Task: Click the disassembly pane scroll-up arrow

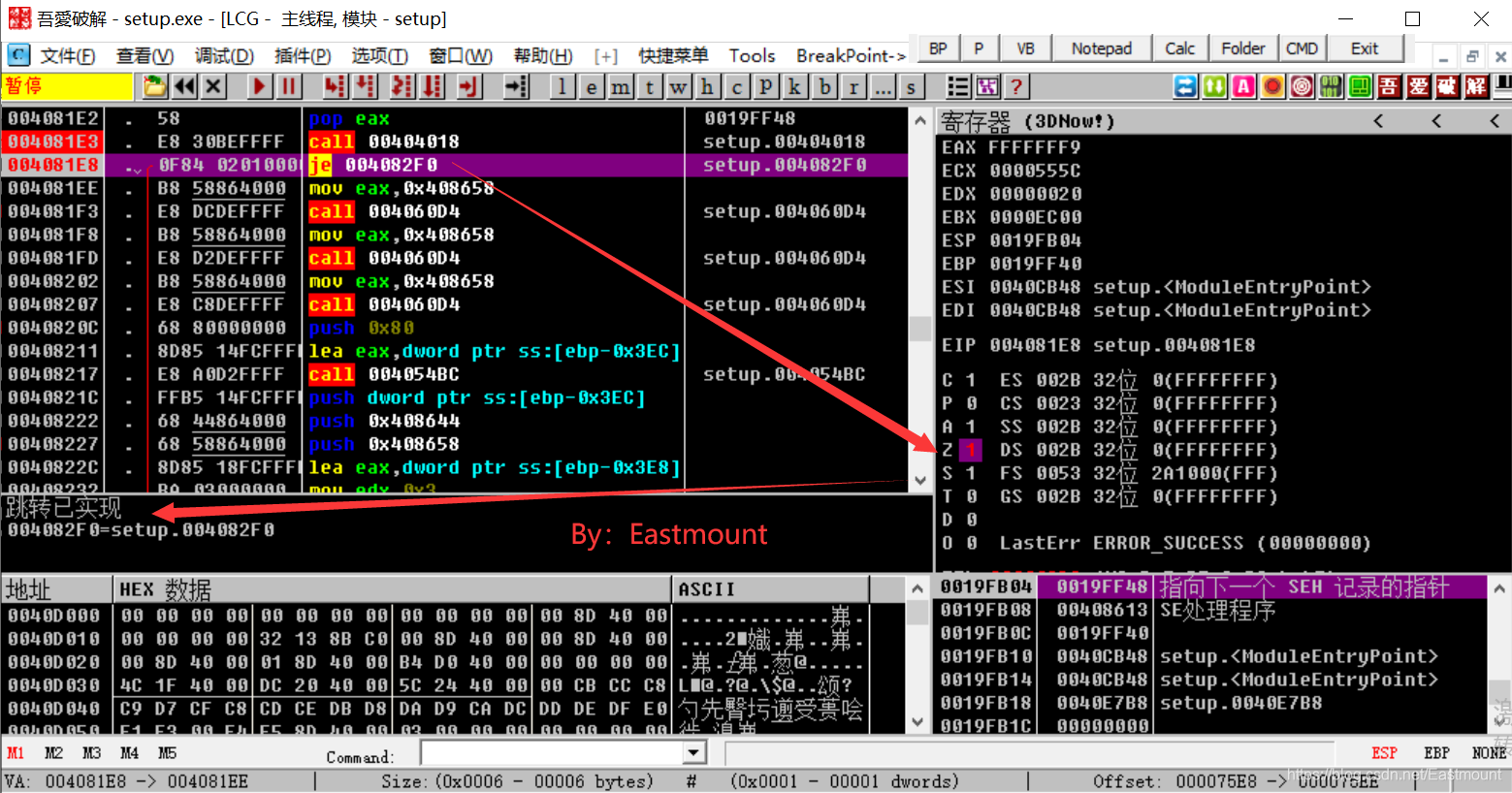Action: pos(920,119)
